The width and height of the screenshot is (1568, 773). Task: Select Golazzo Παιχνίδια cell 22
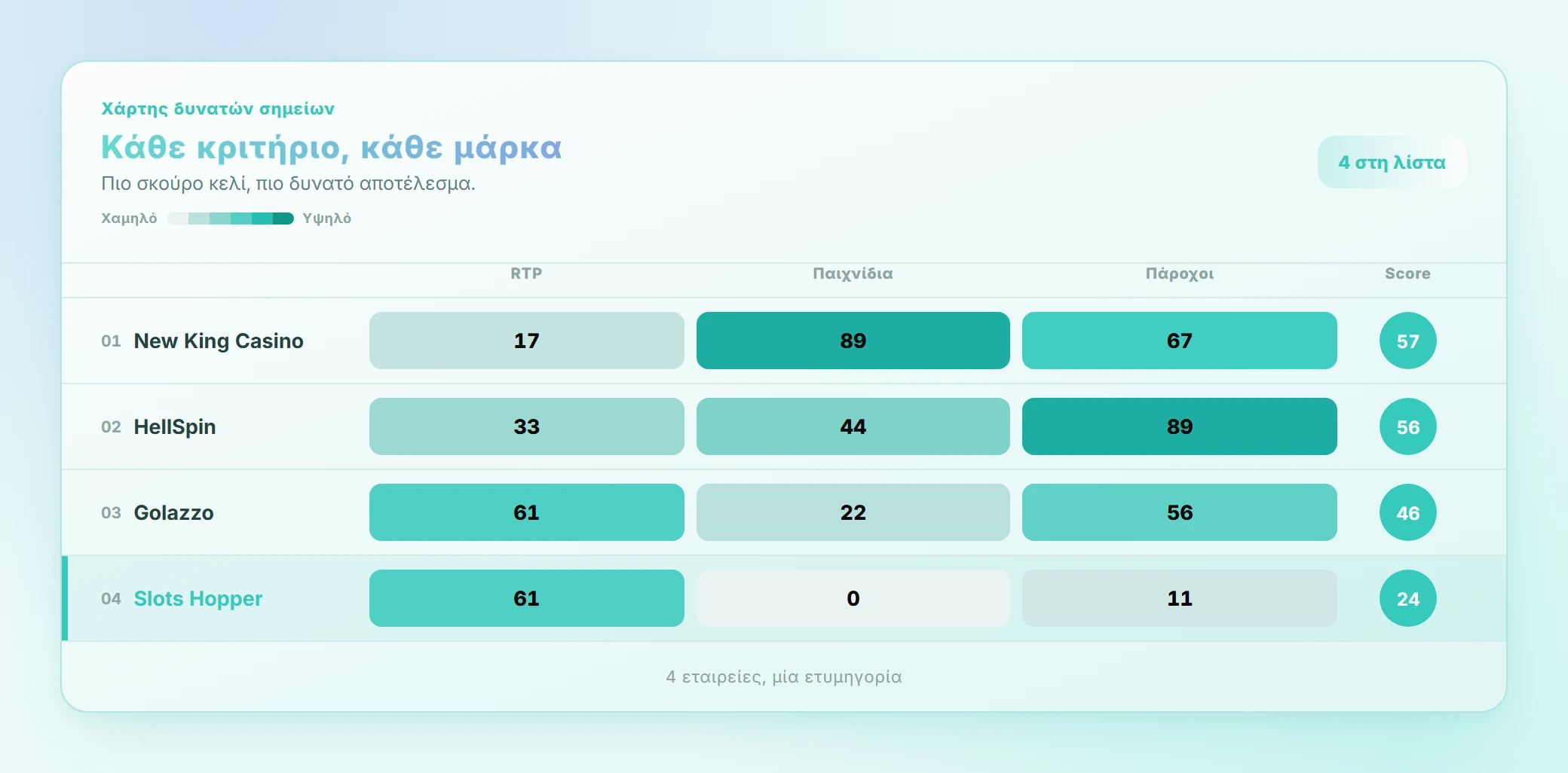tap(853, 512)
